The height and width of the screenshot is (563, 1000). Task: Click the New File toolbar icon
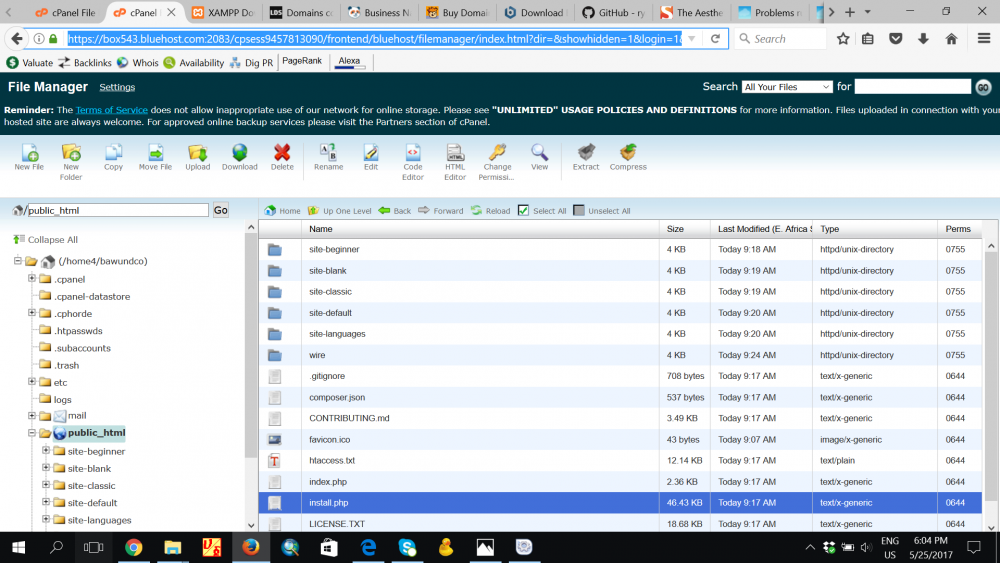(29, 156)
